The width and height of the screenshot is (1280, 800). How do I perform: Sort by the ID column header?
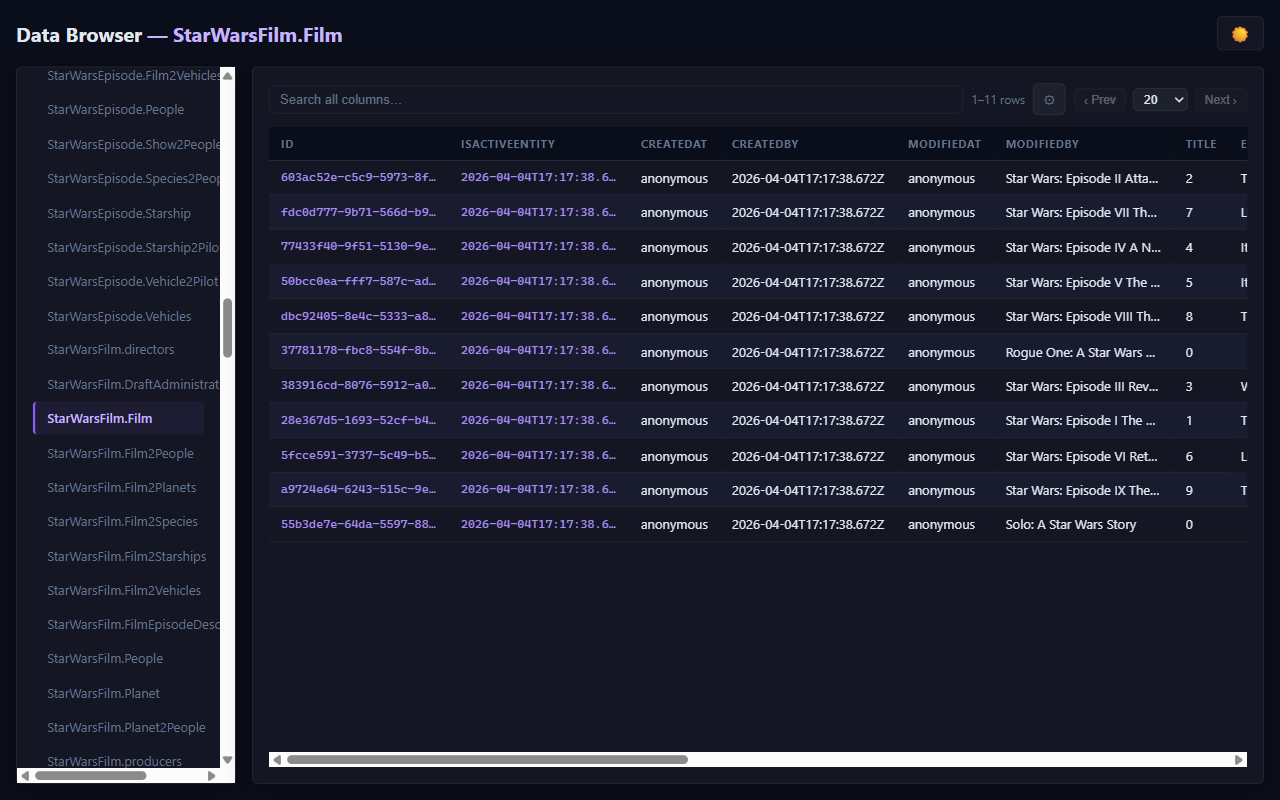coord(287,143)
